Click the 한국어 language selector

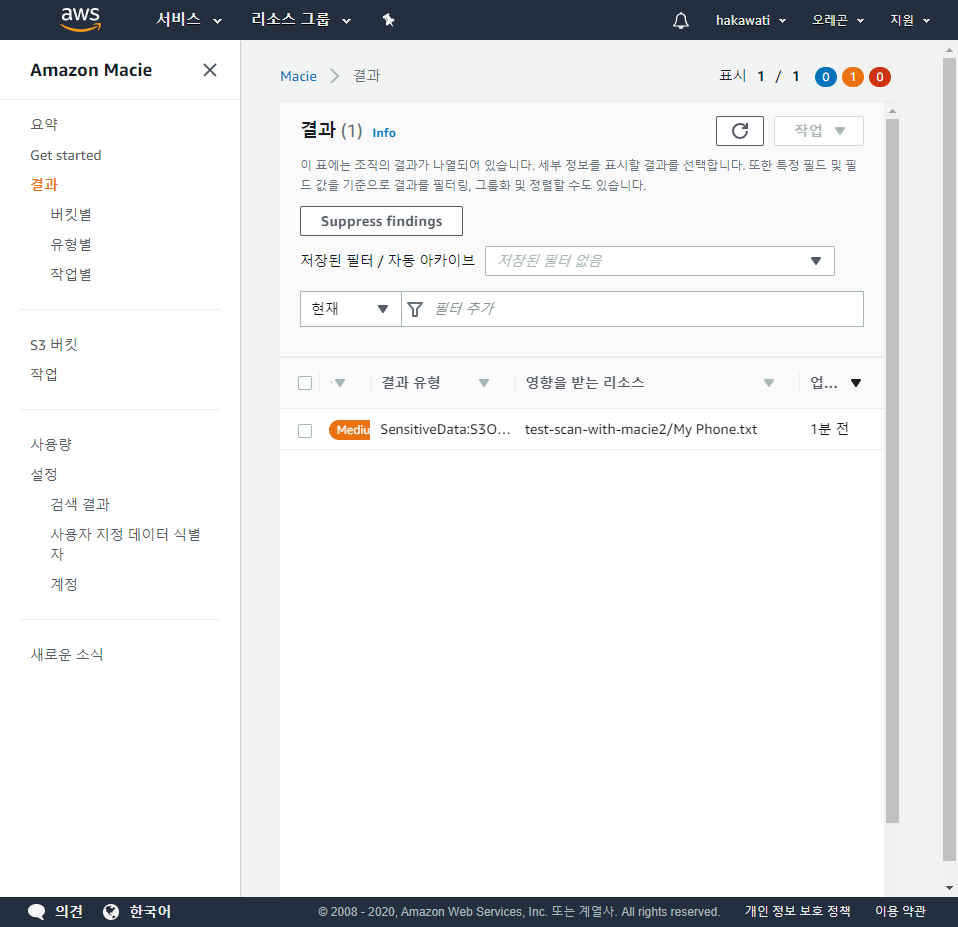[150, 912]
